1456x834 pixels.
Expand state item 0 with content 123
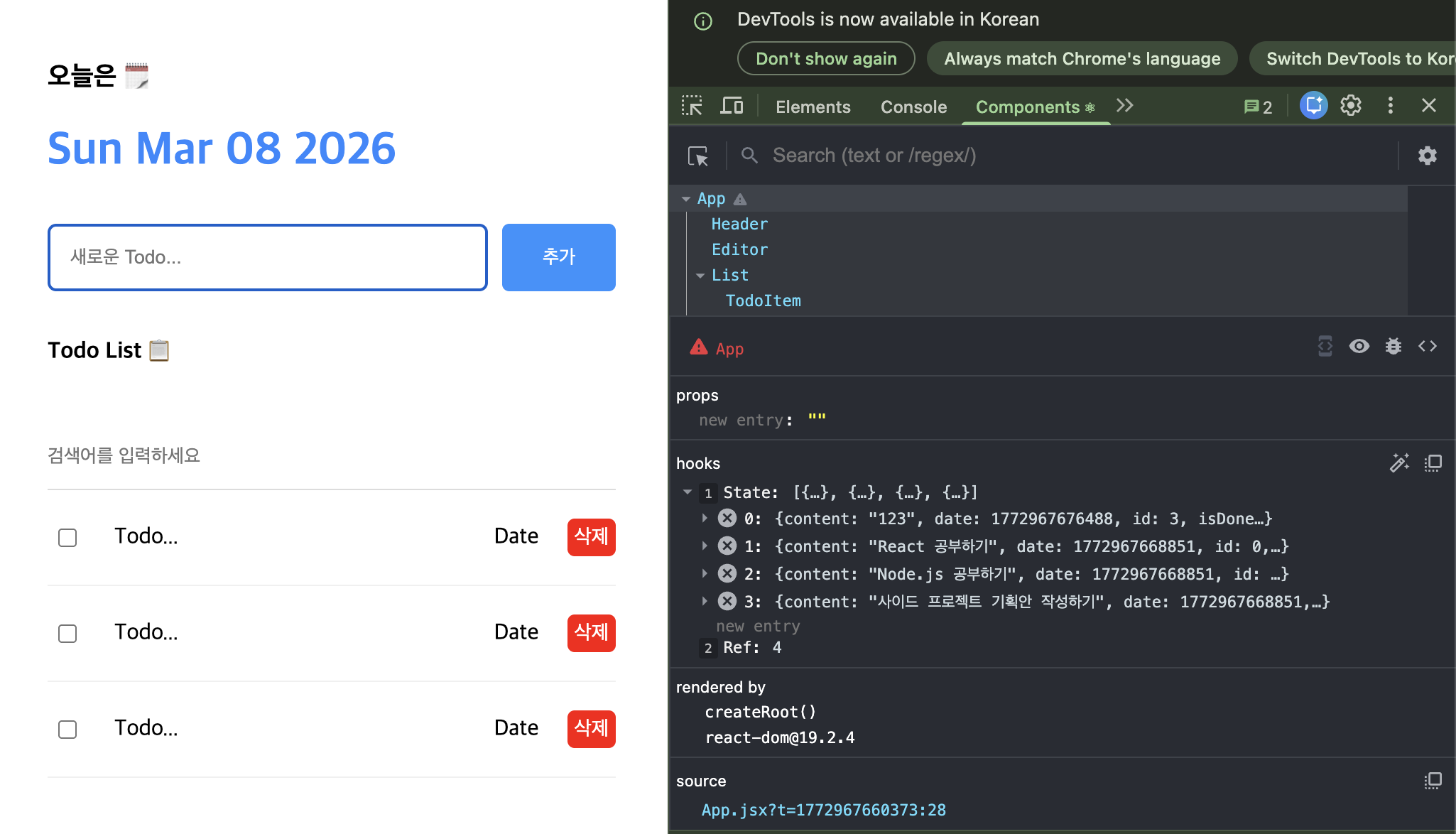705,519
